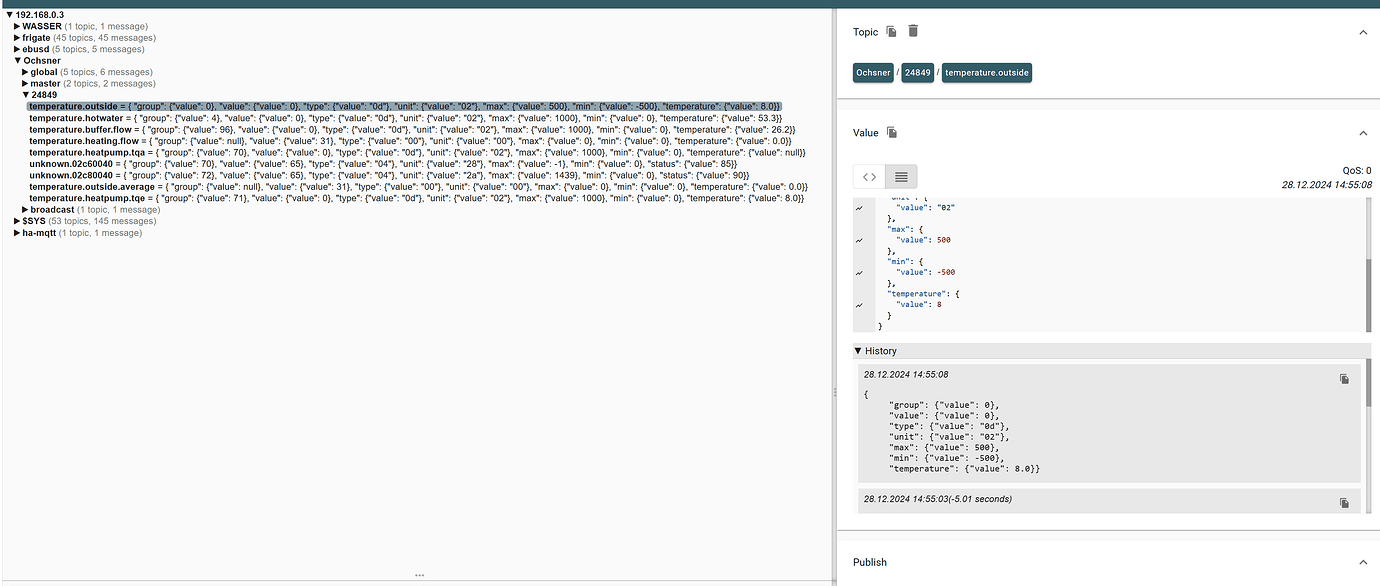Viewport: 1380px width, 586px height.
Task: Expand the global subtopic
Action: point(25,72)
